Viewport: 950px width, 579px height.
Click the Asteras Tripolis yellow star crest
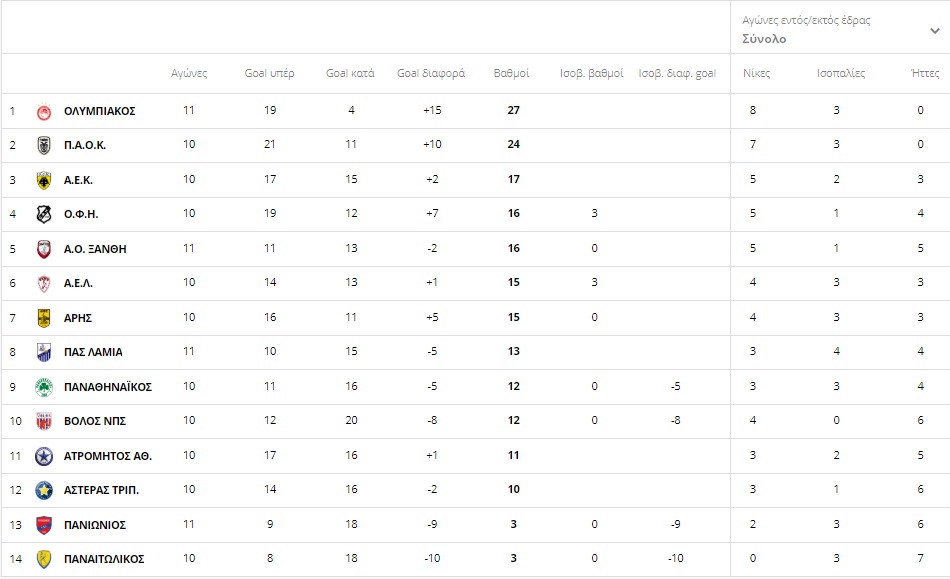coord(44,490)
